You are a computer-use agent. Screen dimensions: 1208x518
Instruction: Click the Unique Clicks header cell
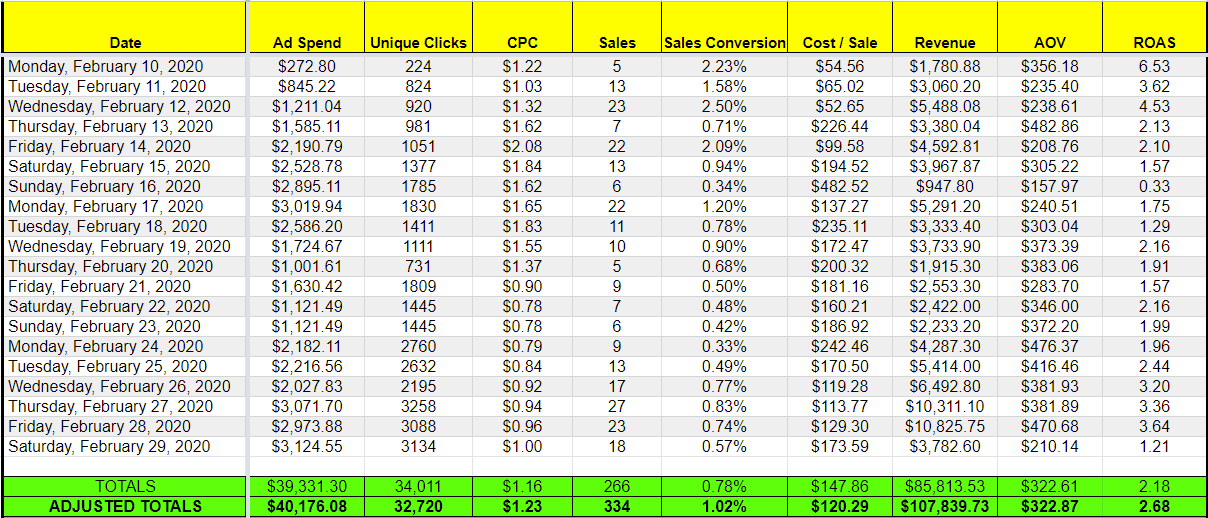coord(418,28)
